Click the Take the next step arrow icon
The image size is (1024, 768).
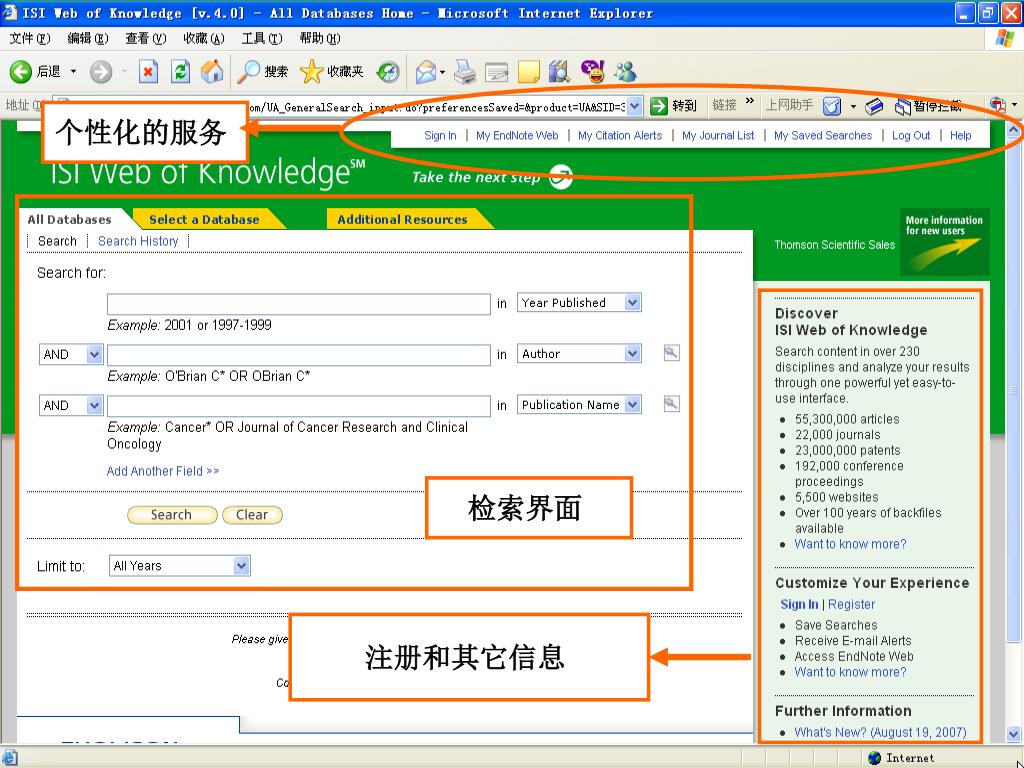coord(560,176)
